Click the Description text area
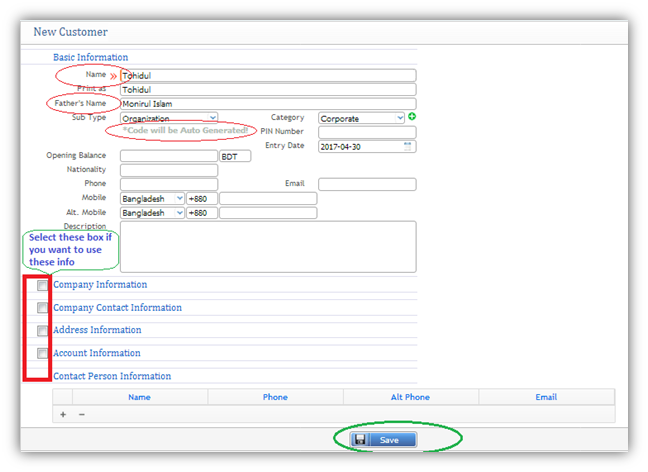The width and height of the screenshot is (648, 472). point(266,247)
